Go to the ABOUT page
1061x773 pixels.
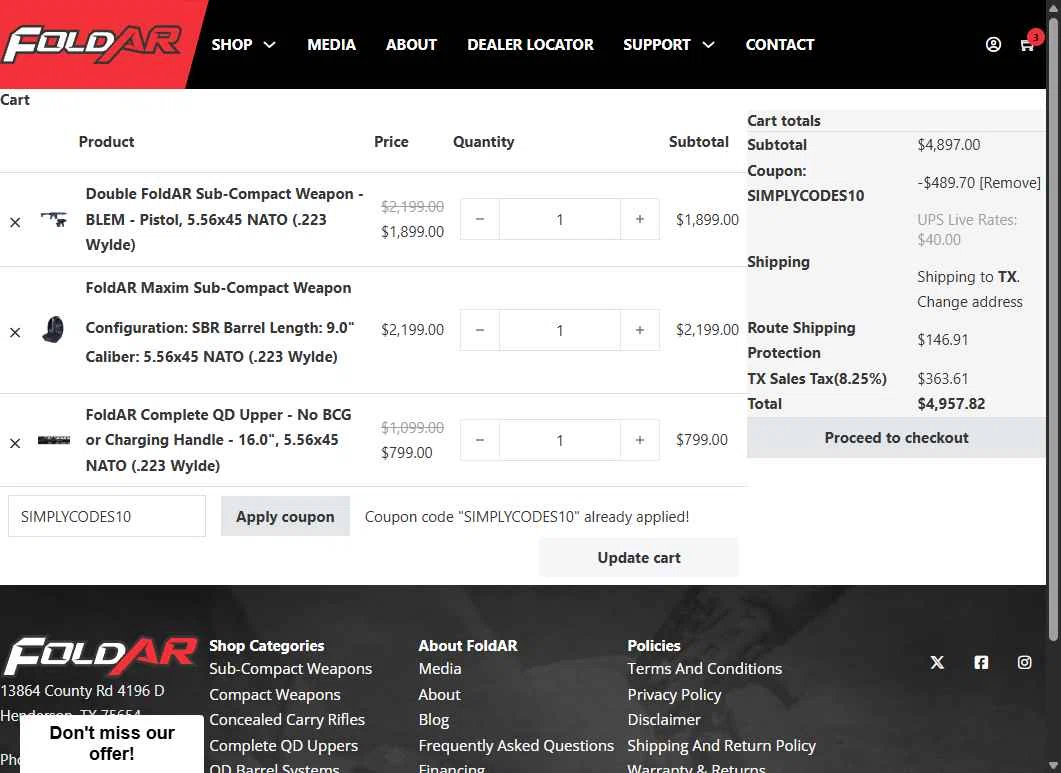(x=411, y=45)
